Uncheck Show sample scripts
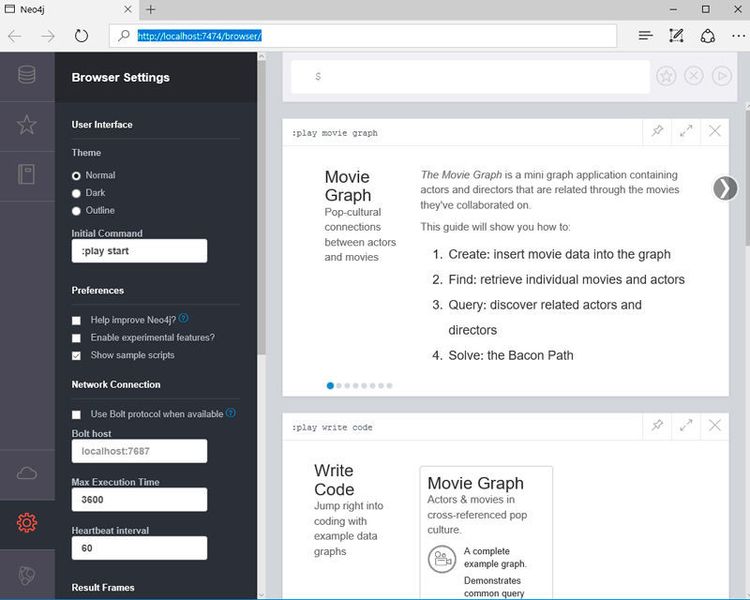 click(76, 356)
